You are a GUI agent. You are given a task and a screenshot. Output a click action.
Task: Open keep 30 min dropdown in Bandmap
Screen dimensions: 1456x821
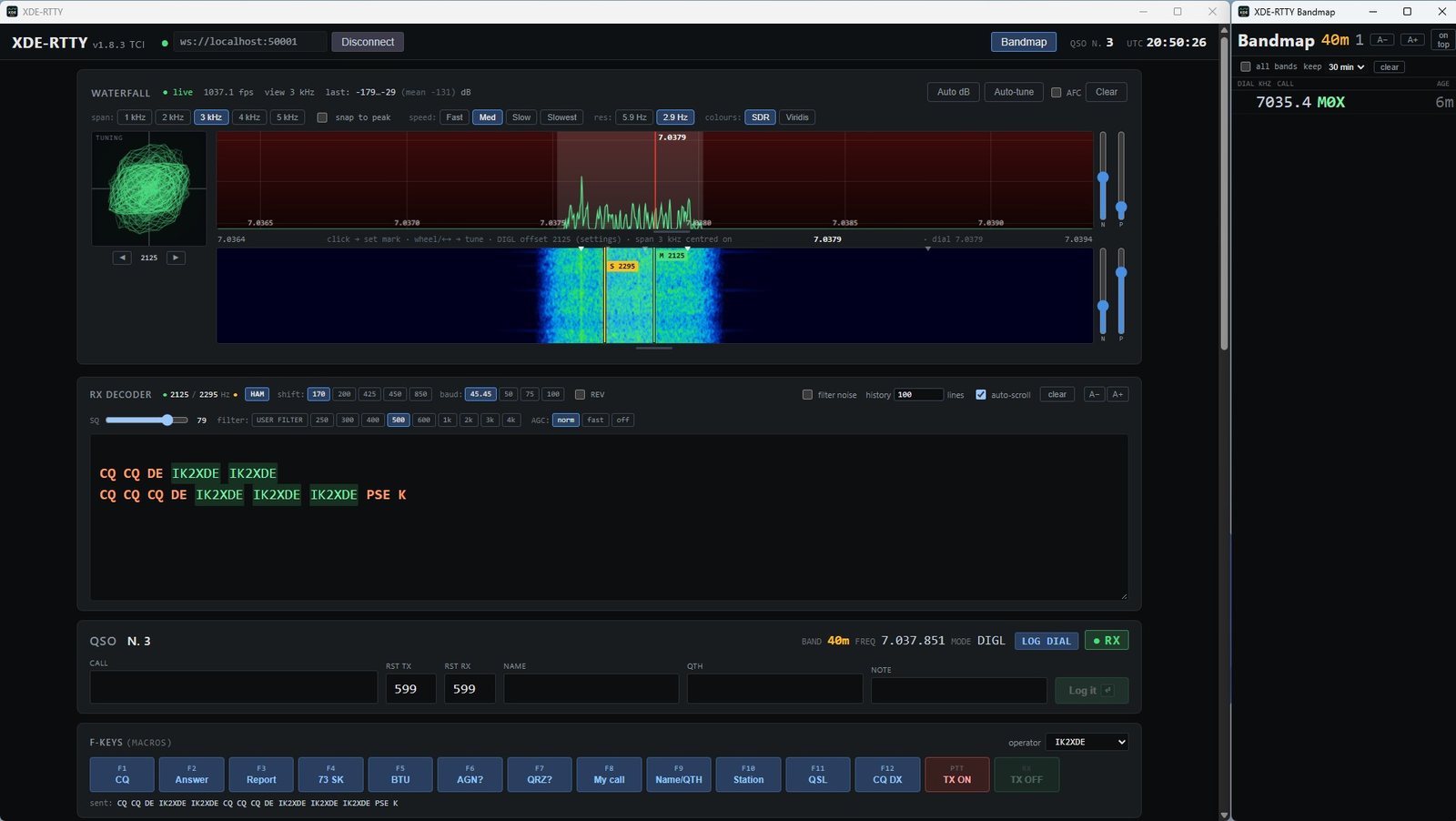point(1346,66)
